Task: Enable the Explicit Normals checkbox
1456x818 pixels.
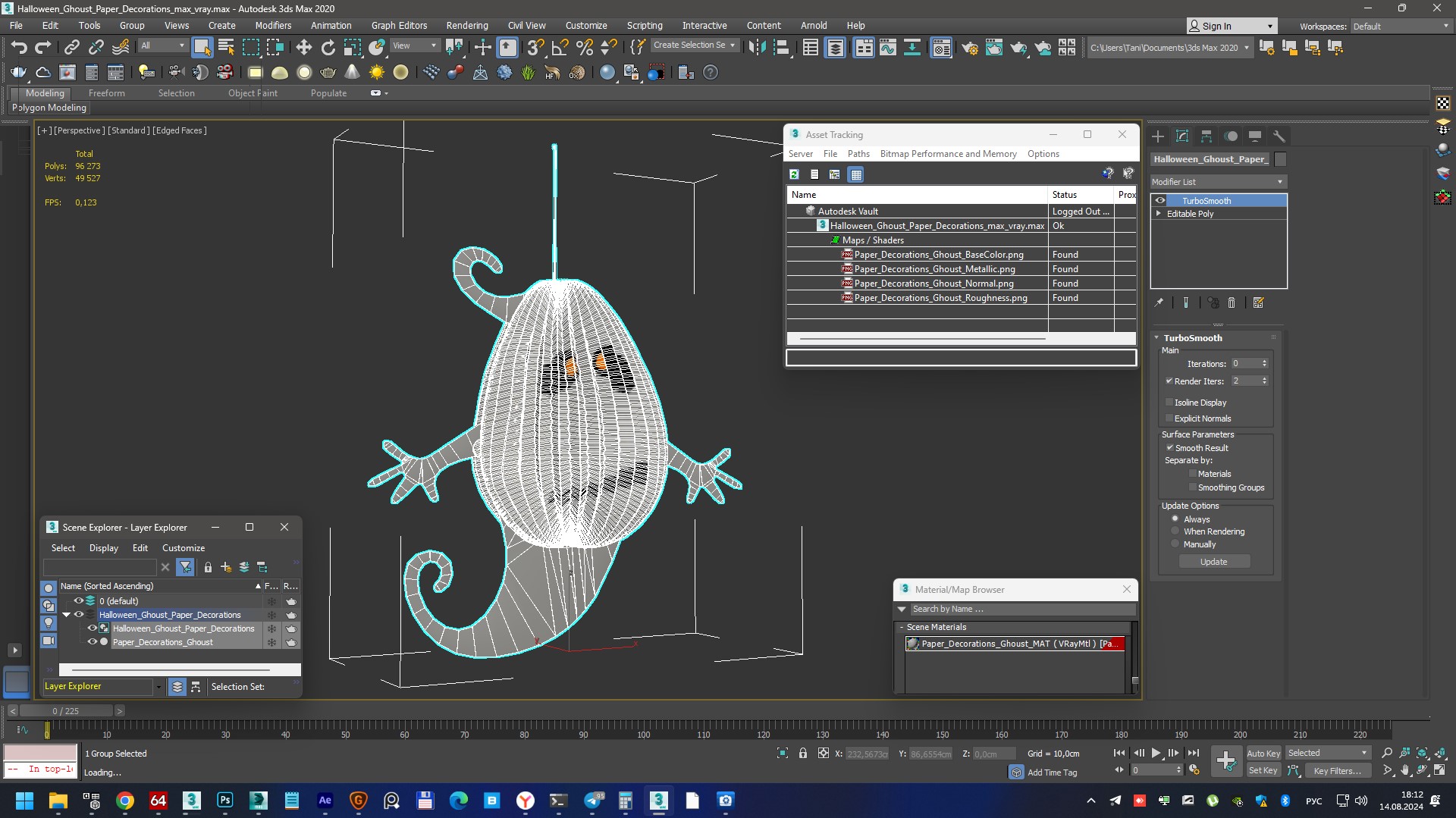Action: click(1169, 418)
